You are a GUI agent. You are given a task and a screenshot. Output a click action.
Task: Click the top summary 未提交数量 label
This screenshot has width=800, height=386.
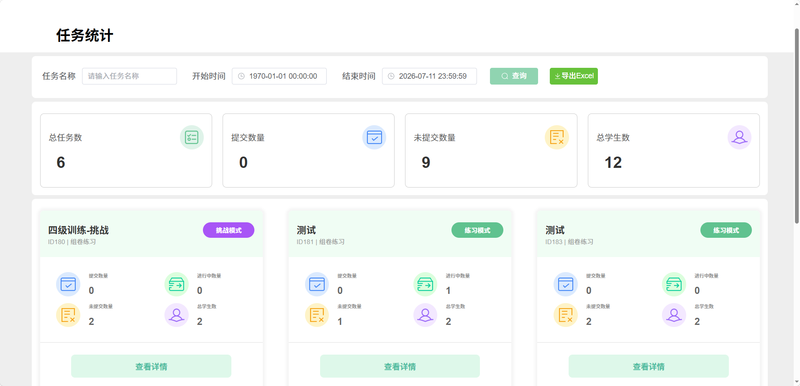tap(435, 137)
